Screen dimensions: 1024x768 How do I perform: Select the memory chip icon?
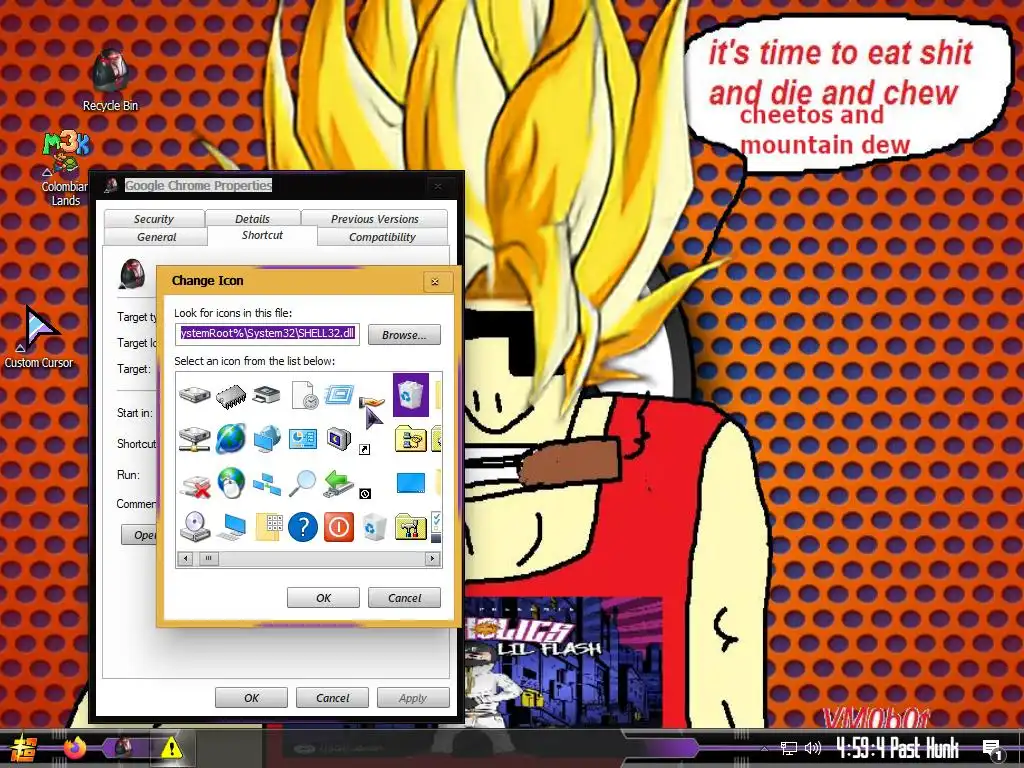pos(231,396)
